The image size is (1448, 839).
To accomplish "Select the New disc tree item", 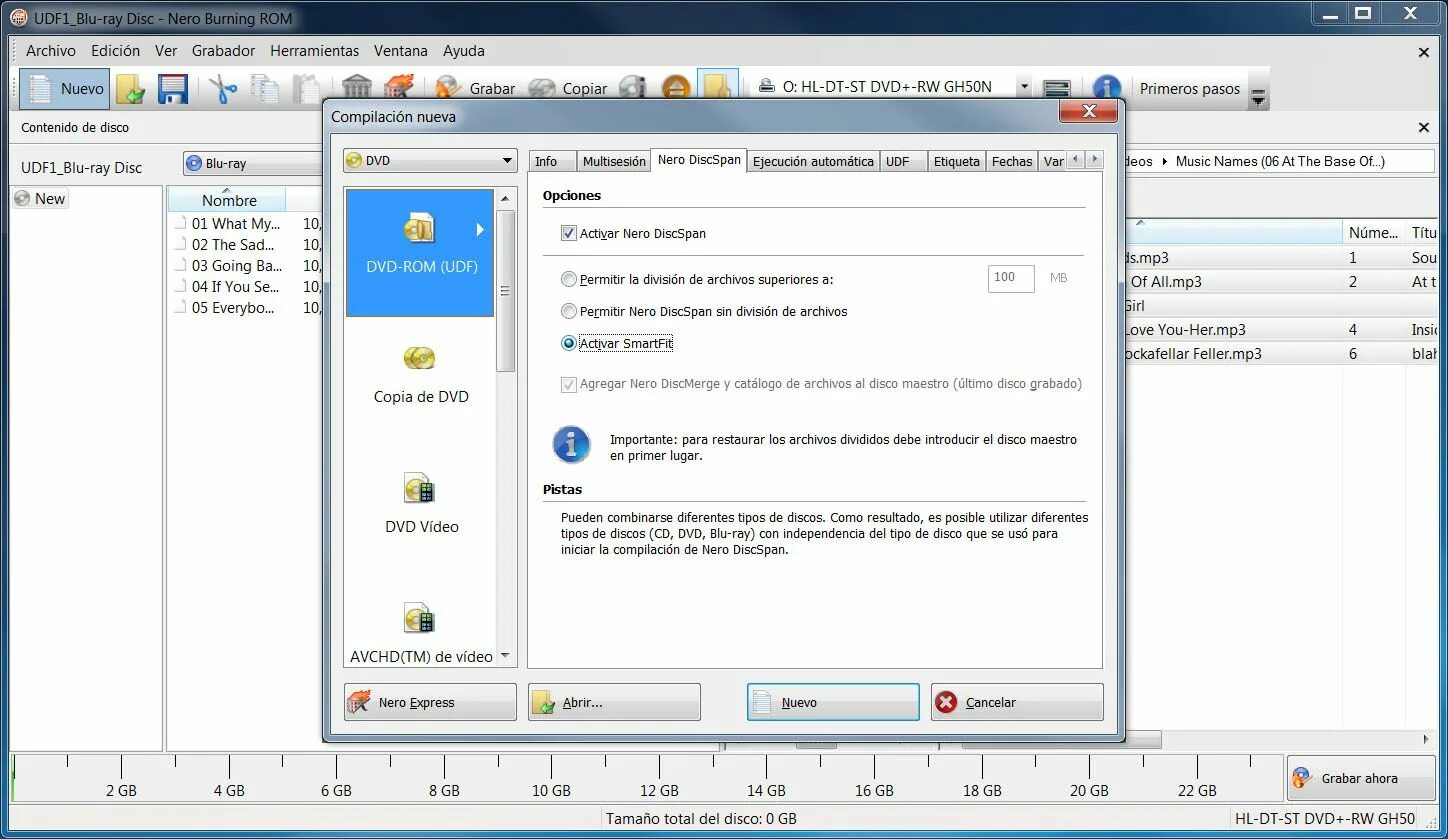I will 41,198.
